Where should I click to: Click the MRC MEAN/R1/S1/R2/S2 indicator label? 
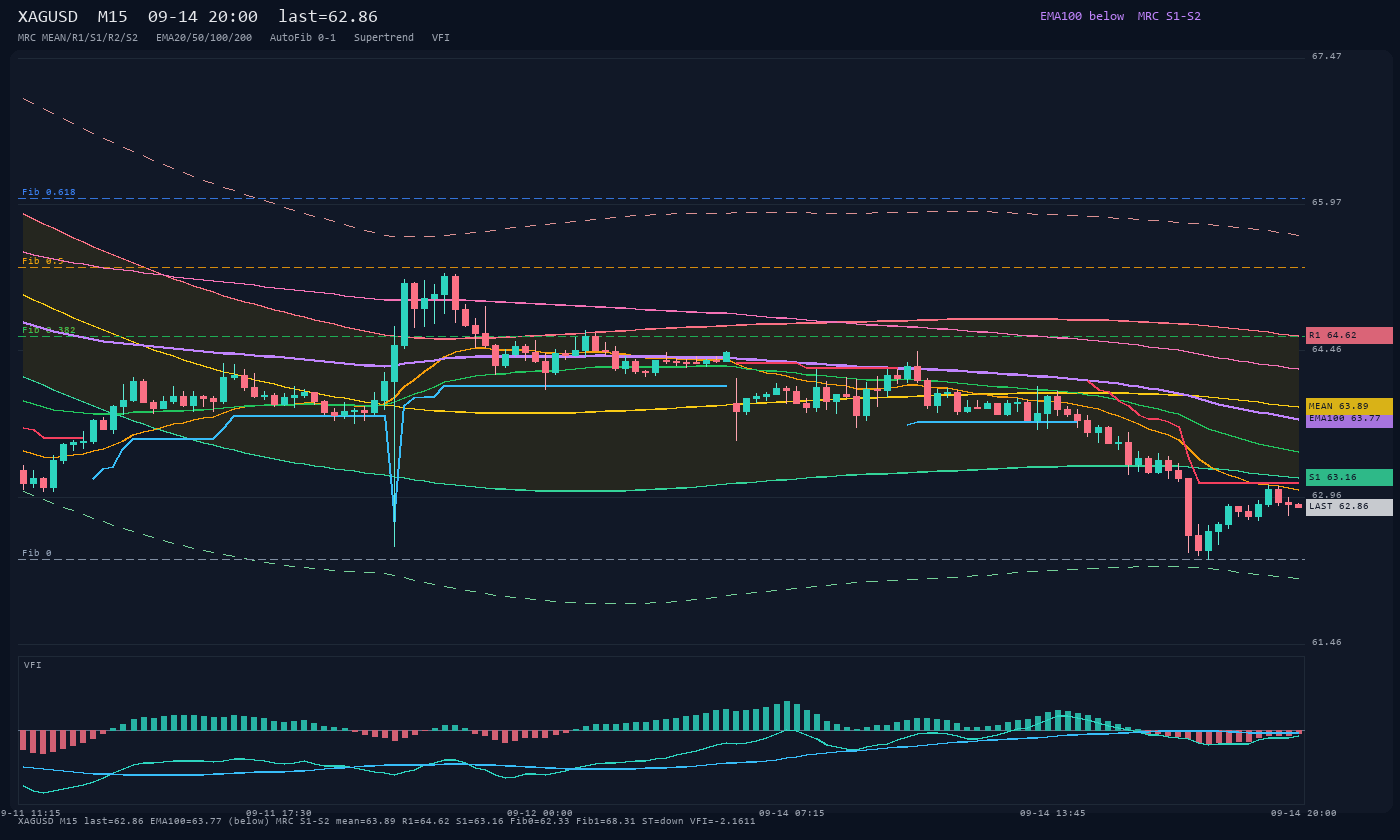pyautogui.click(x=78, y=38)
